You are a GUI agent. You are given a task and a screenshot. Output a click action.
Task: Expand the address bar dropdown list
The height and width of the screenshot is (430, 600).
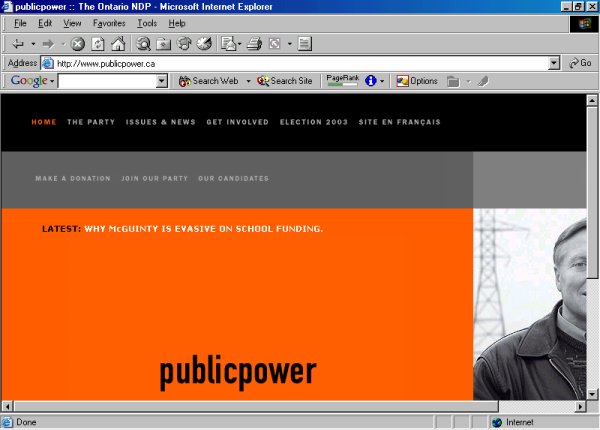pyautogui.click(x=554, y=64)
